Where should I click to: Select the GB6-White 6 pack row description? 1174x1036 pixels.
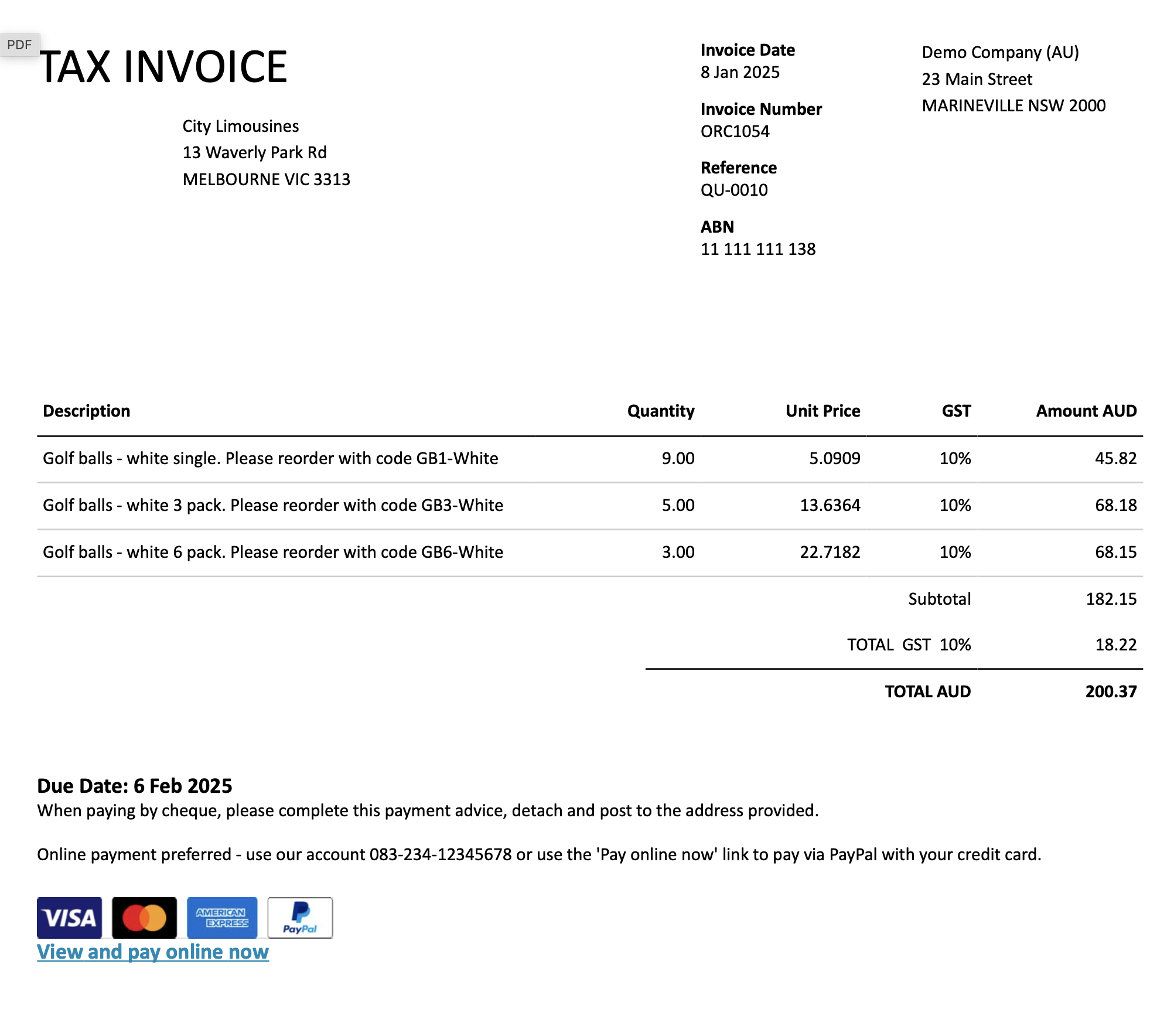tap(272, 552)
